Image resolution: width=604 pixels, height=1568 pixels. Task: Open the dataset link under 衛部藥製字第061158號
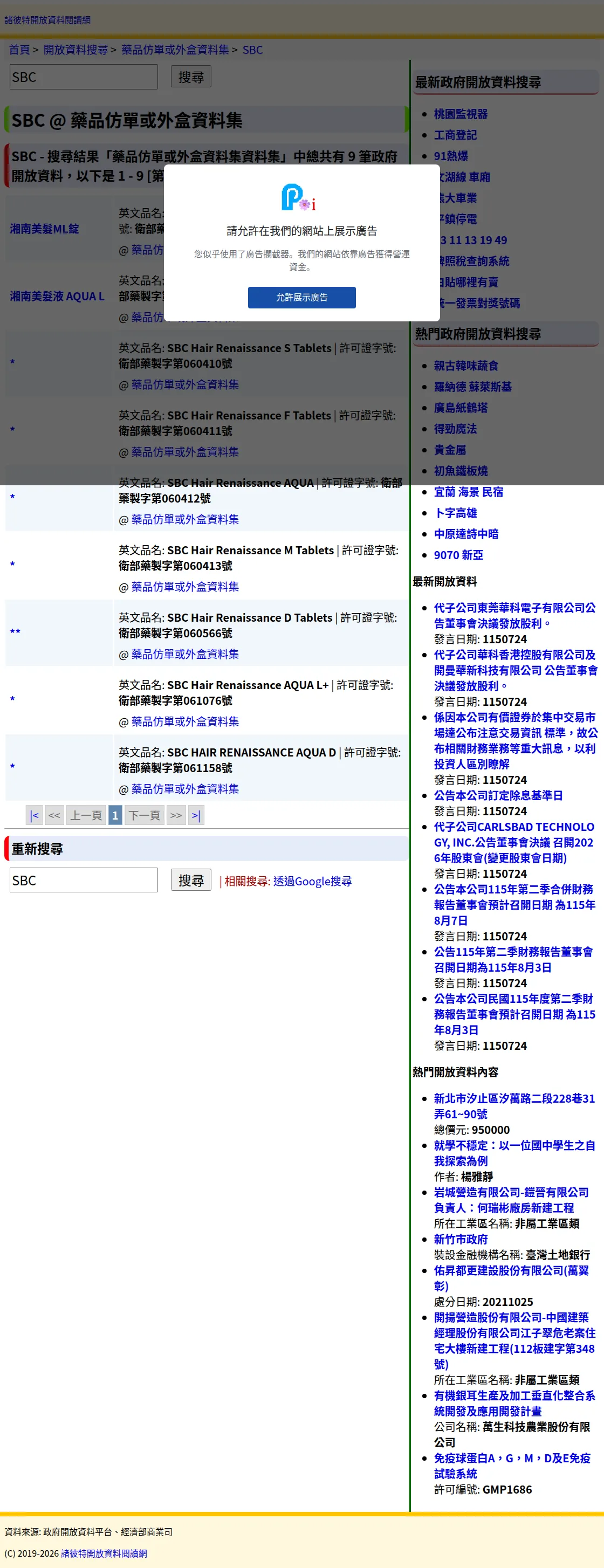(x=185, y=789)
